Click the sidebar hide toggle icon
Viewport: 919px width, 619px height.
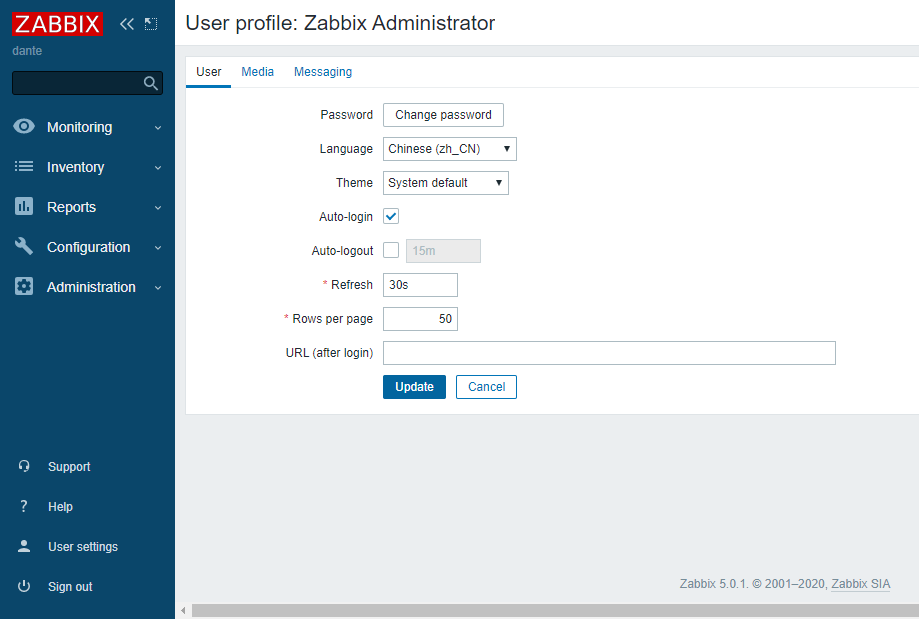click(x=151, y=24)
